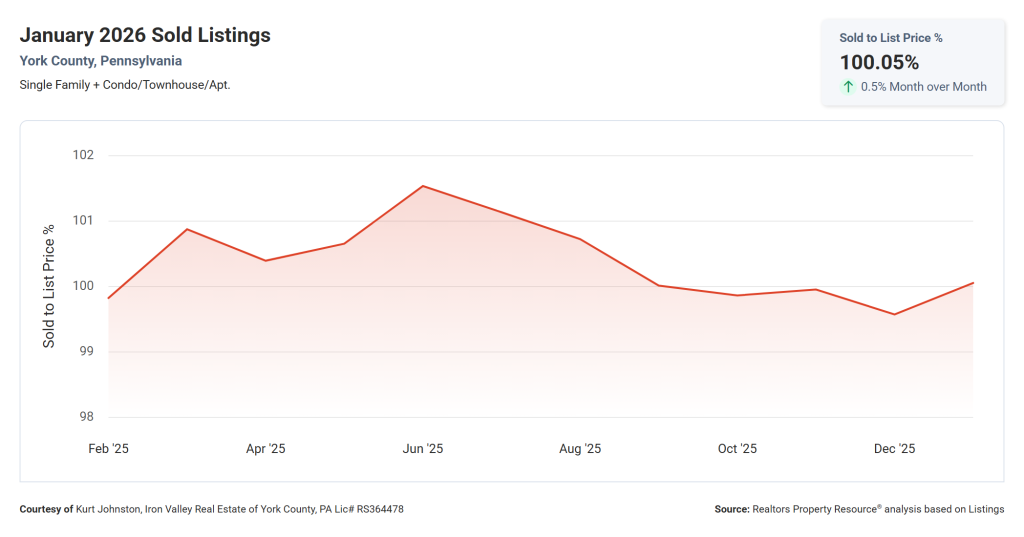1024x537 pixels.
Task: Click the Oct '25 x-axis label
Action: [737, 449]
